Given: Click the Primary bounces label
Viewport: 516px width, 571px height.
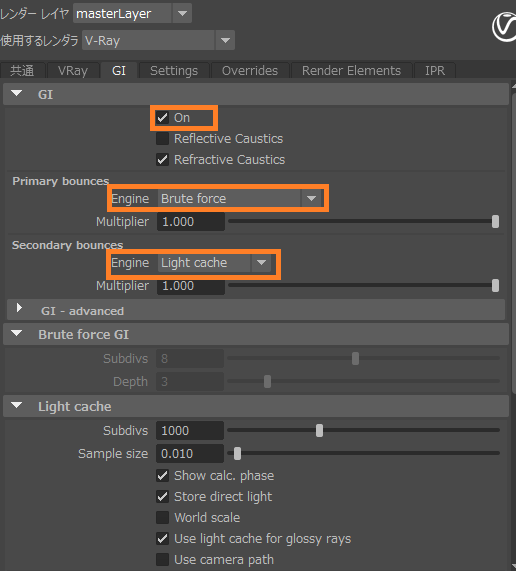Looking at the screenshot, I should 61,181.
